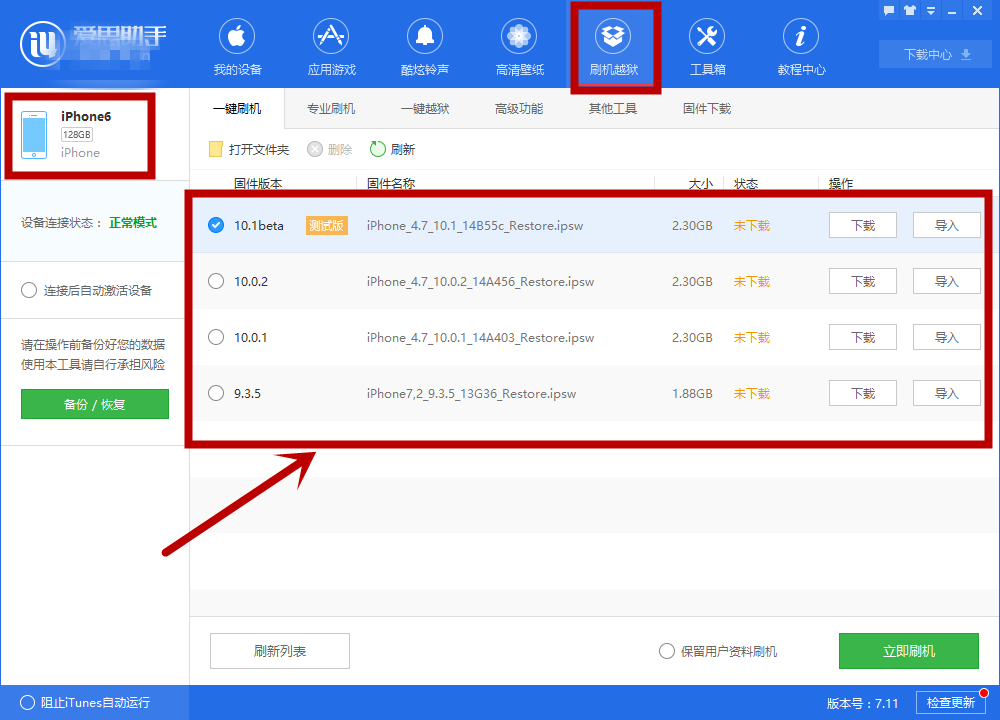Select the 10.0.2 firmware radio button

click(x=216, y=281)
